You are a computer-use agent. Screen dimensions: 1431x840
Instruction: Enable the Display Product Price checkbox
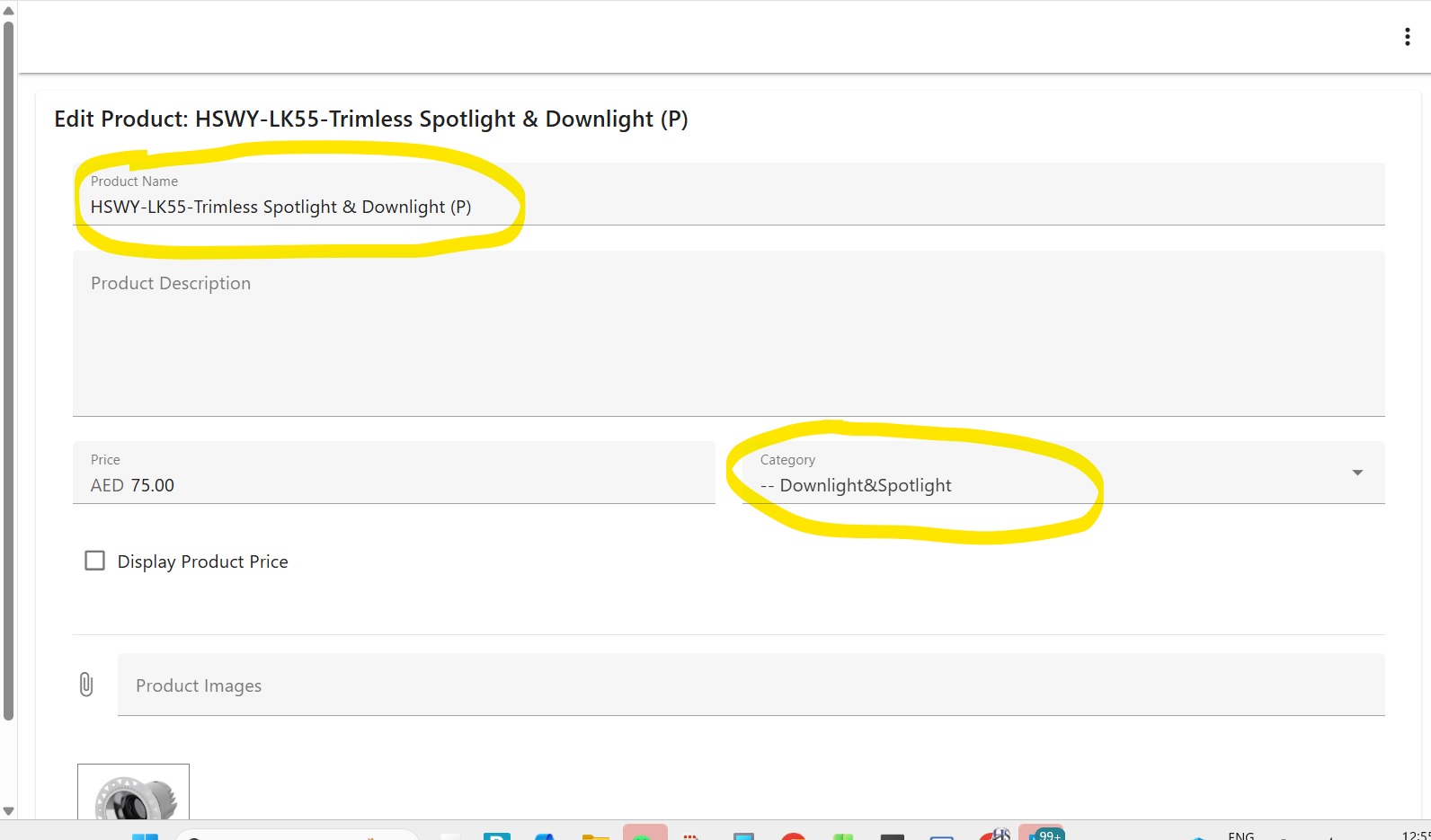coord(94,561)
